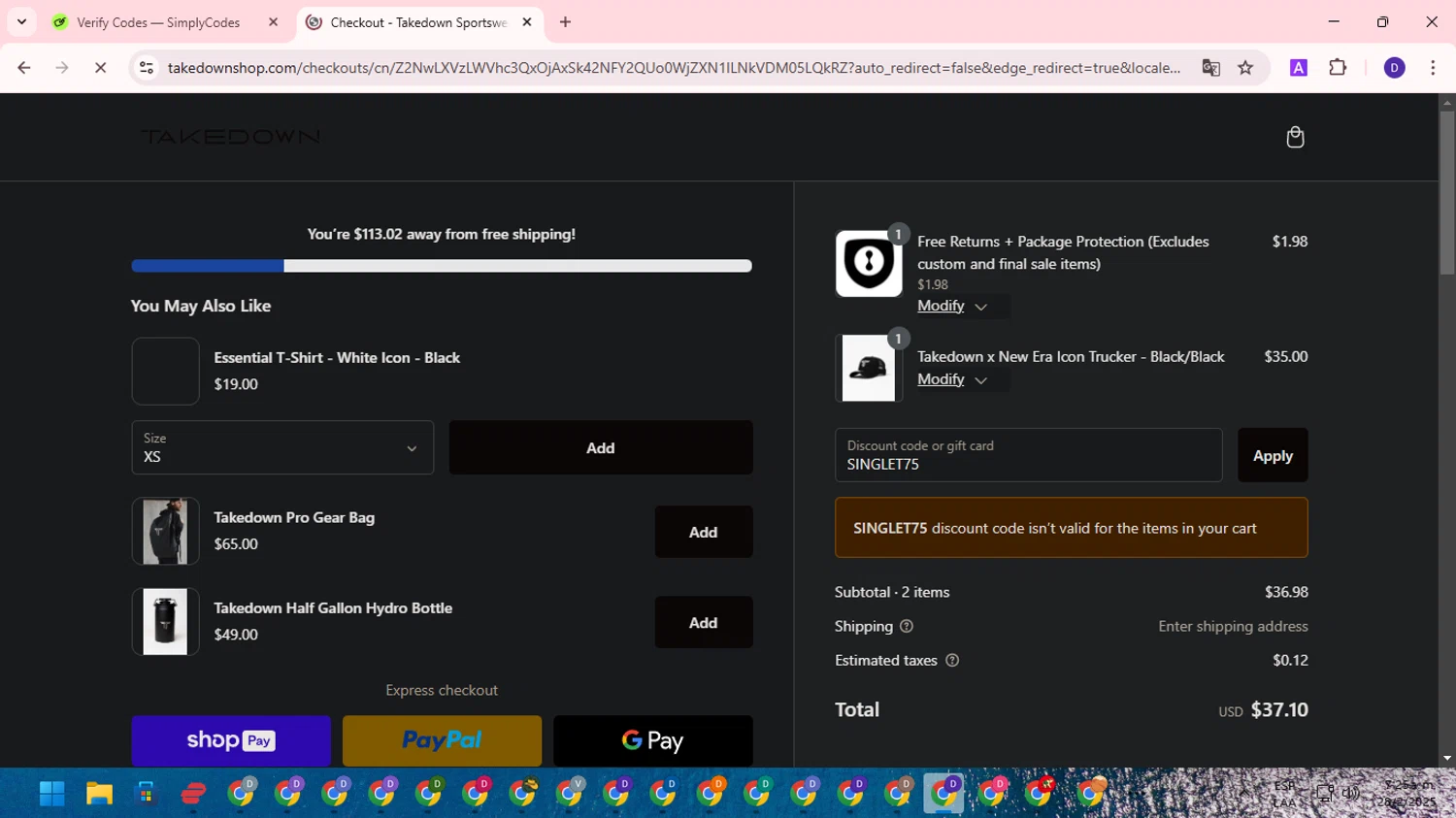Open the browser extensions puzzle icon

pos(1338,68)
